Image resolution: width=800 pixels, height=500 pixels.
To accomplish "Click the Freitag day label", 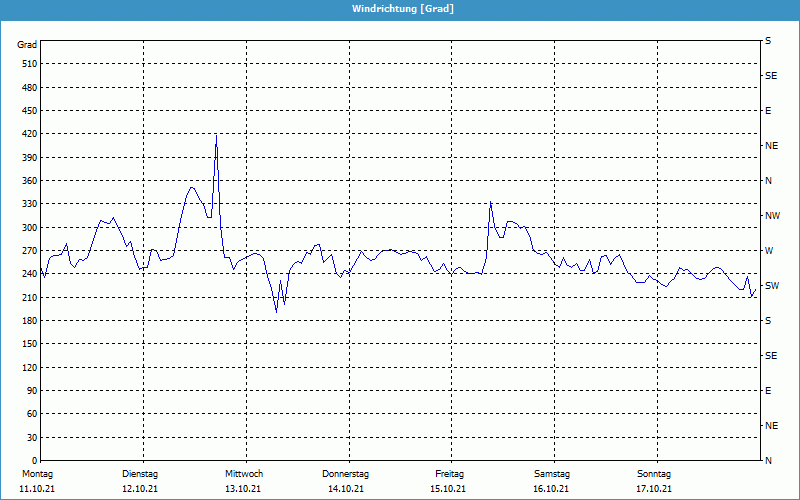I will point(449,473).
